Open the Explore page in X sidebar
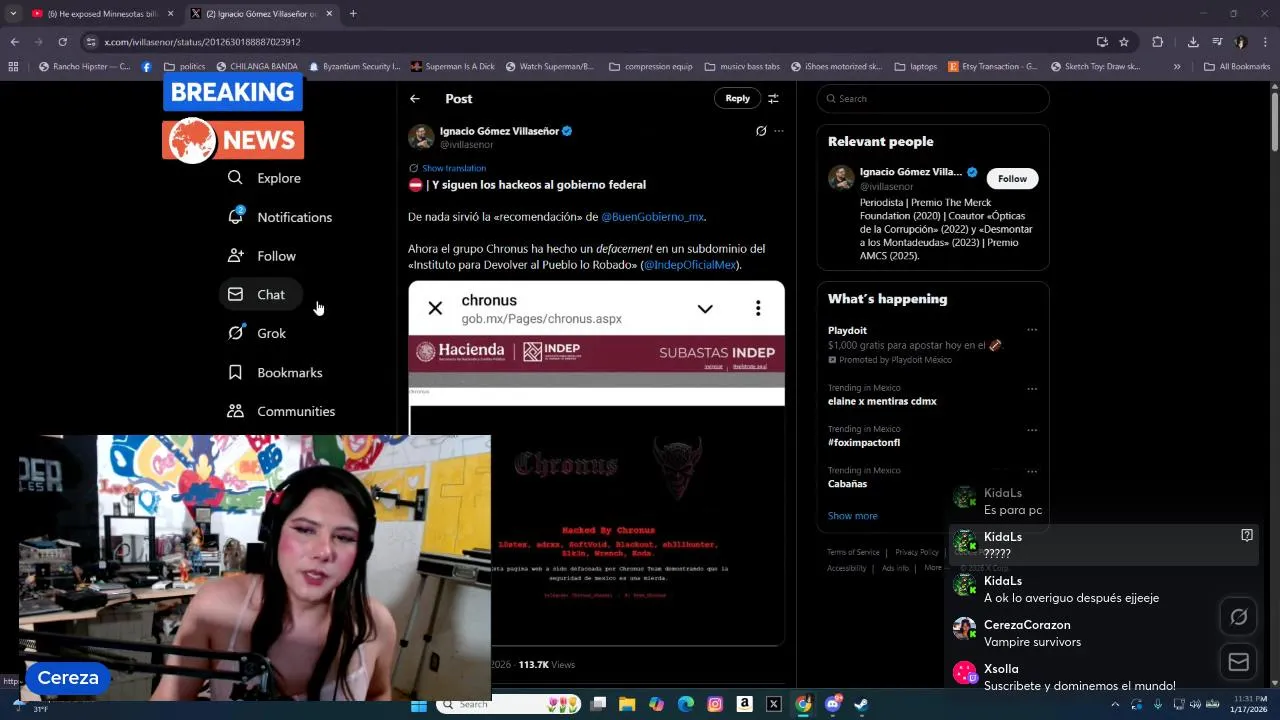This screenshot has width=1280, height=720. pyautogui.click(x=264, y=178)
